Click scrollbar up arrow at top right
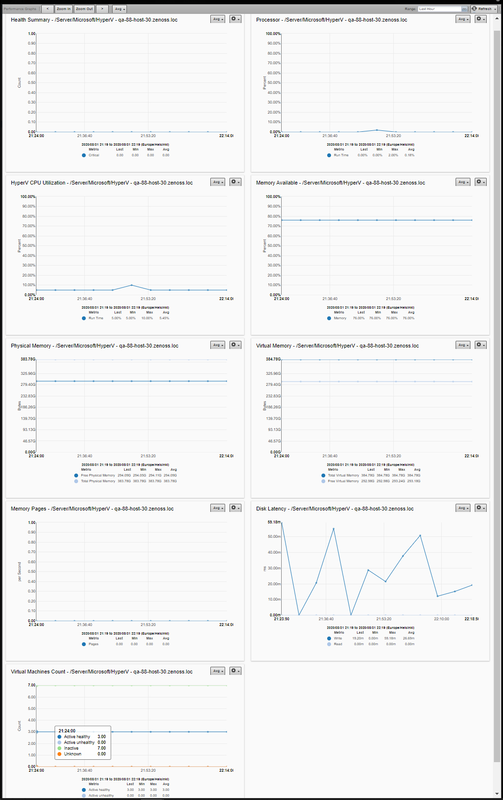The width and height of the screenshot is (503, 800). [497, 18]
